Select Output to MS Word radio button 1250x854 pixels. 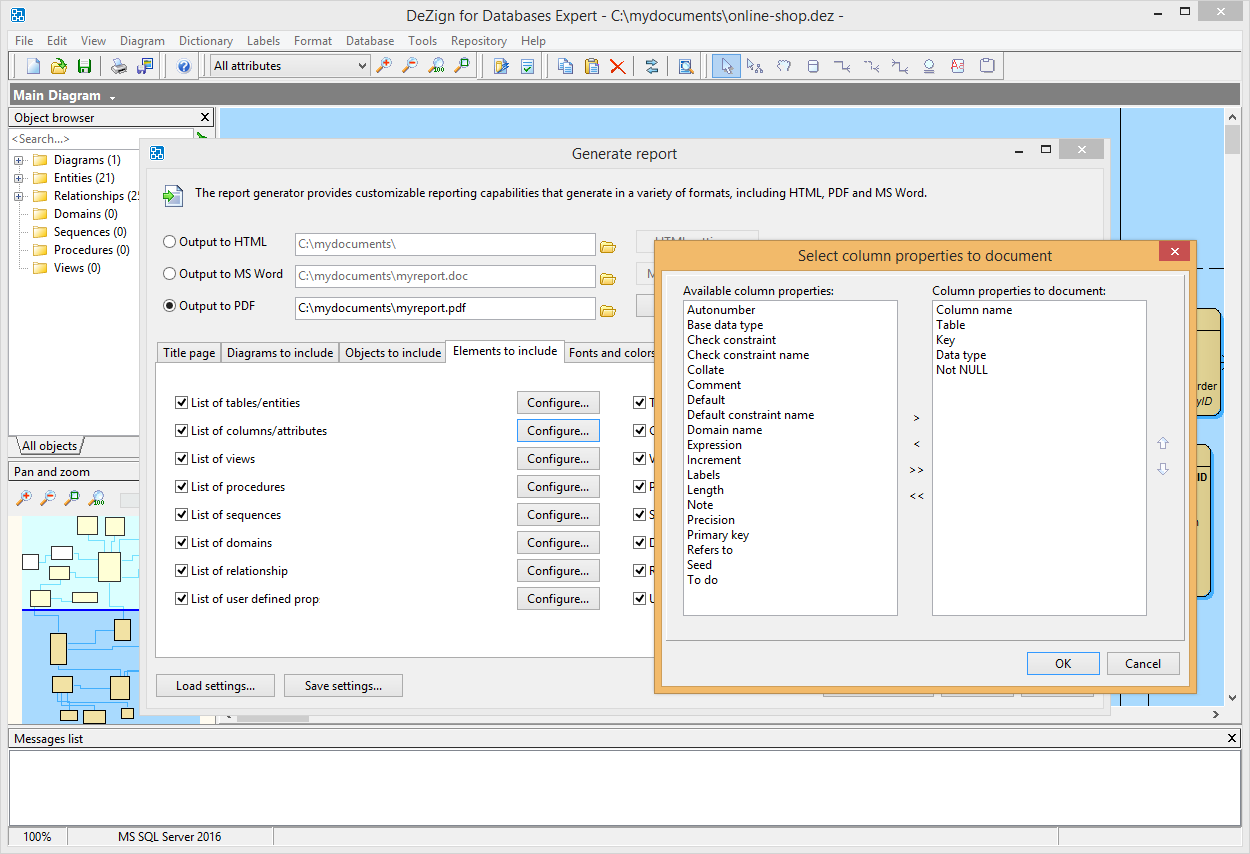click(170, 274)
